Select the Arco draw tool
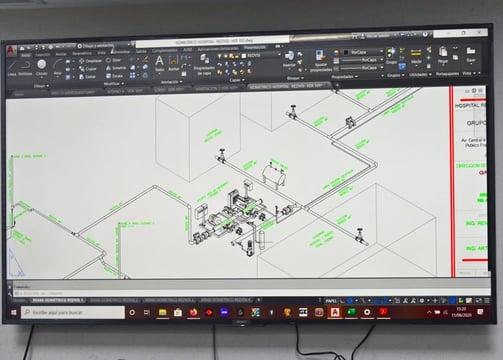The image size is (503, 360). coord(58,68)
